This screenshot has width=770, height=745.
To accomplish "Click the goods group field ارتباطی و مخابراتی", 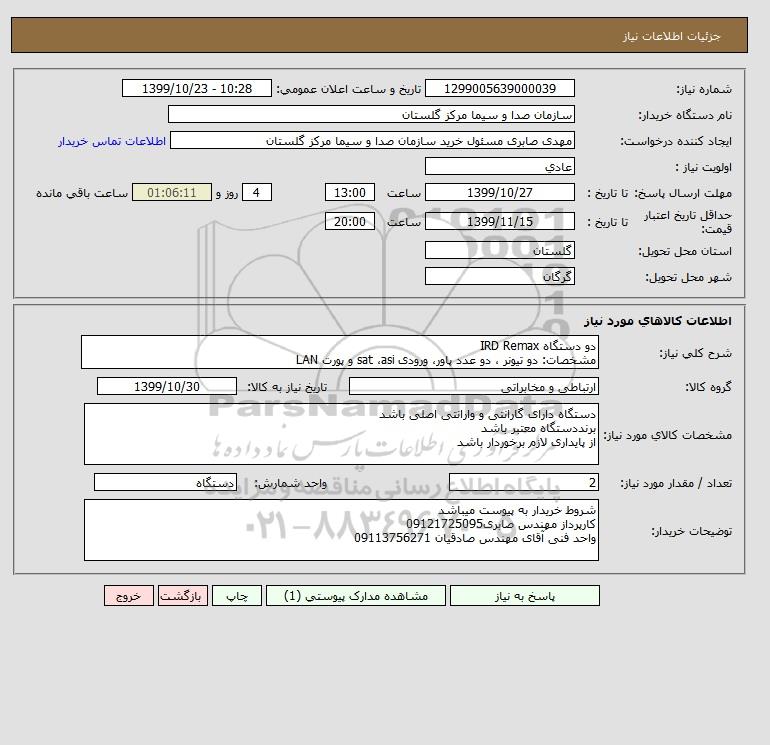I will point(473,387).
